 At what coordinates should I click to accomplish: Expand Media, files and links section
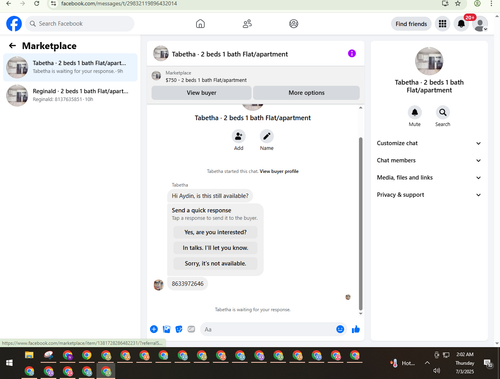429,178
